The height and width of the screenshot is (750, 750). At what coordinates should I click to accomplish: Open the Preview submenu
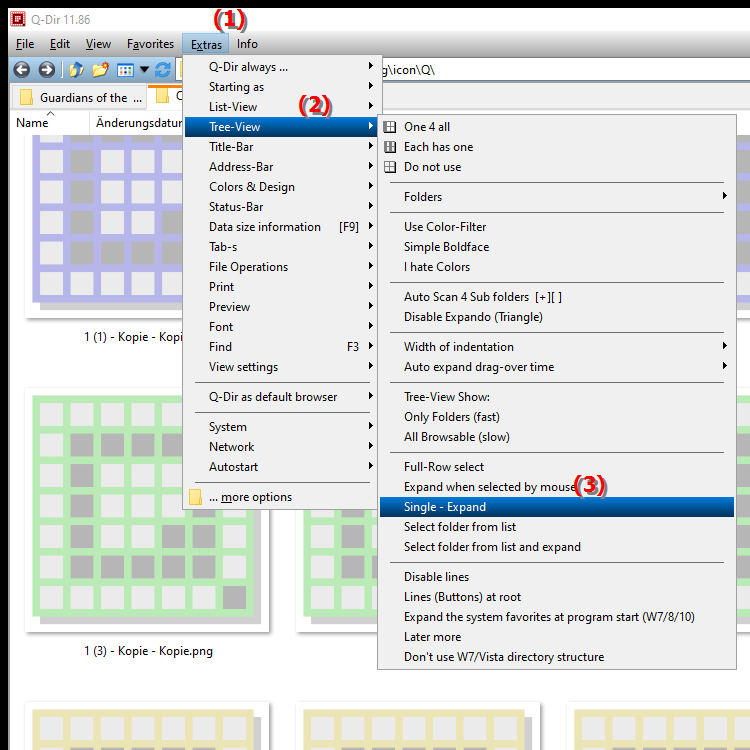(281, 307)
